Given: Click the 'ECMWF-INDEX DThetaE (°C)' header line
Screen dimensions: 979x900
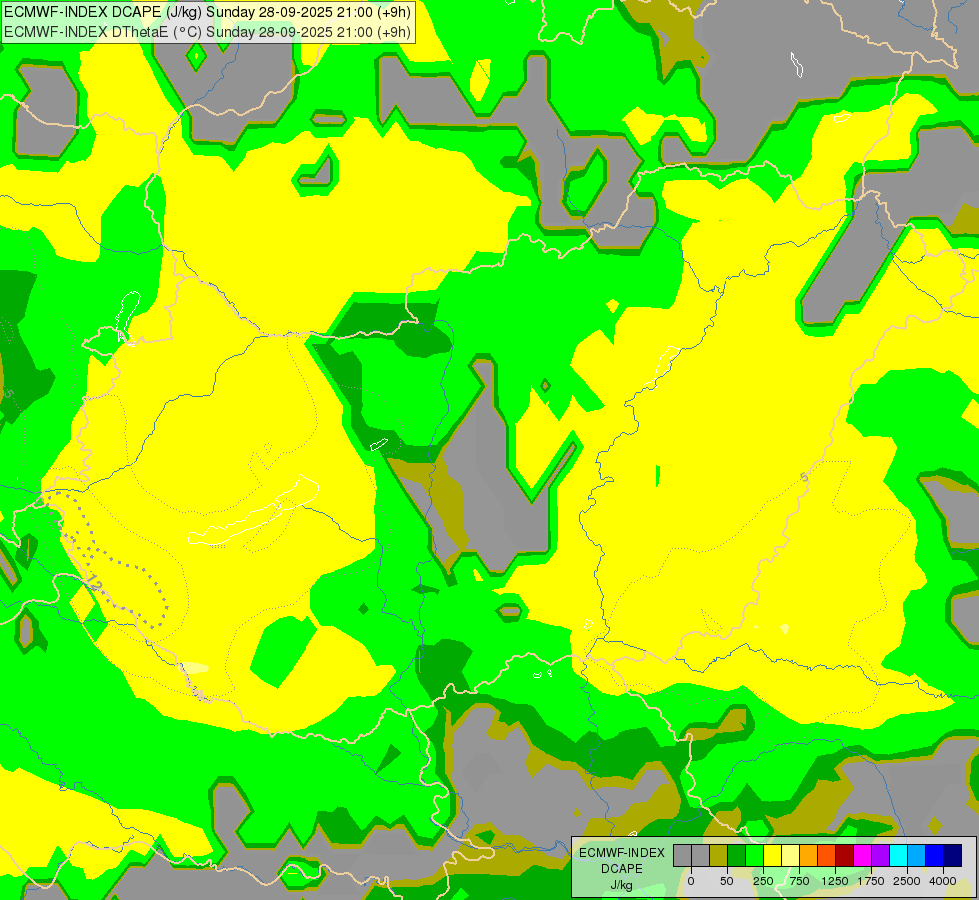Looking at the screenshot, I should point(207,32).
